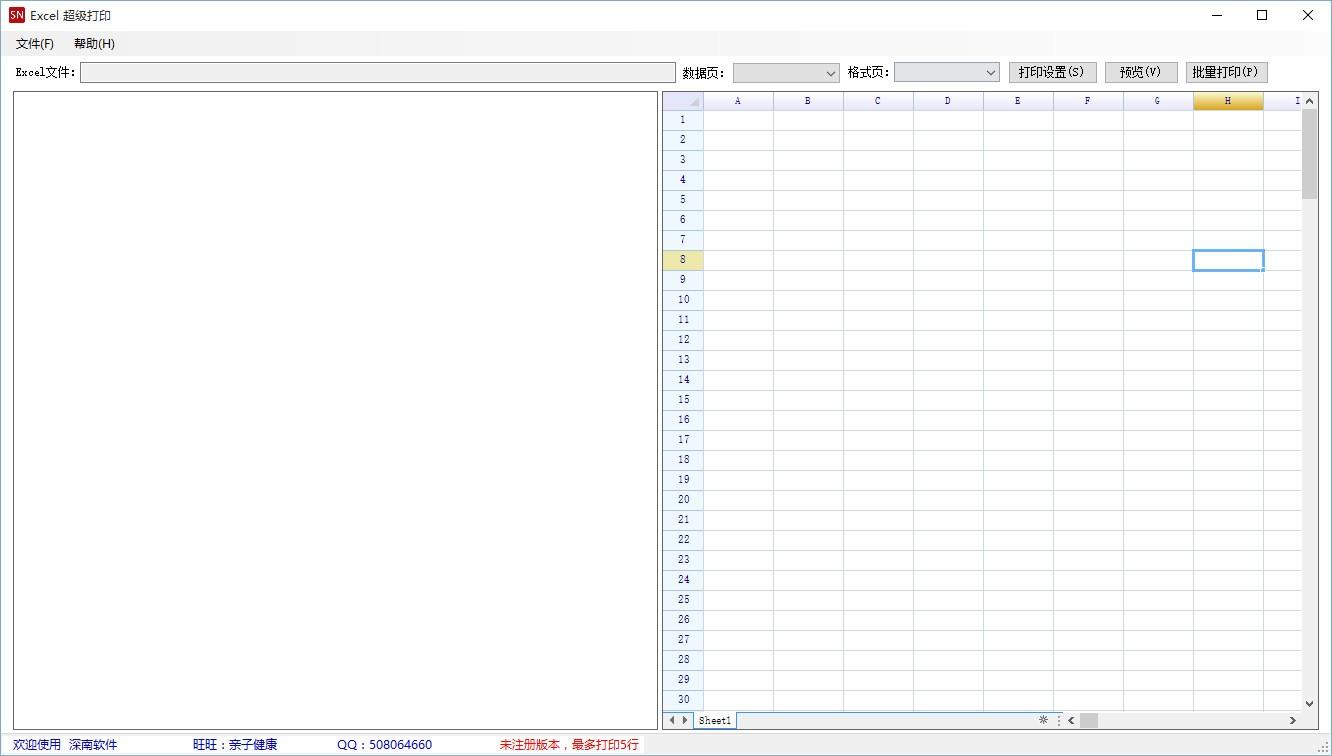
Task: Open the 数据页 dropdown
Action: pos(786,73)
